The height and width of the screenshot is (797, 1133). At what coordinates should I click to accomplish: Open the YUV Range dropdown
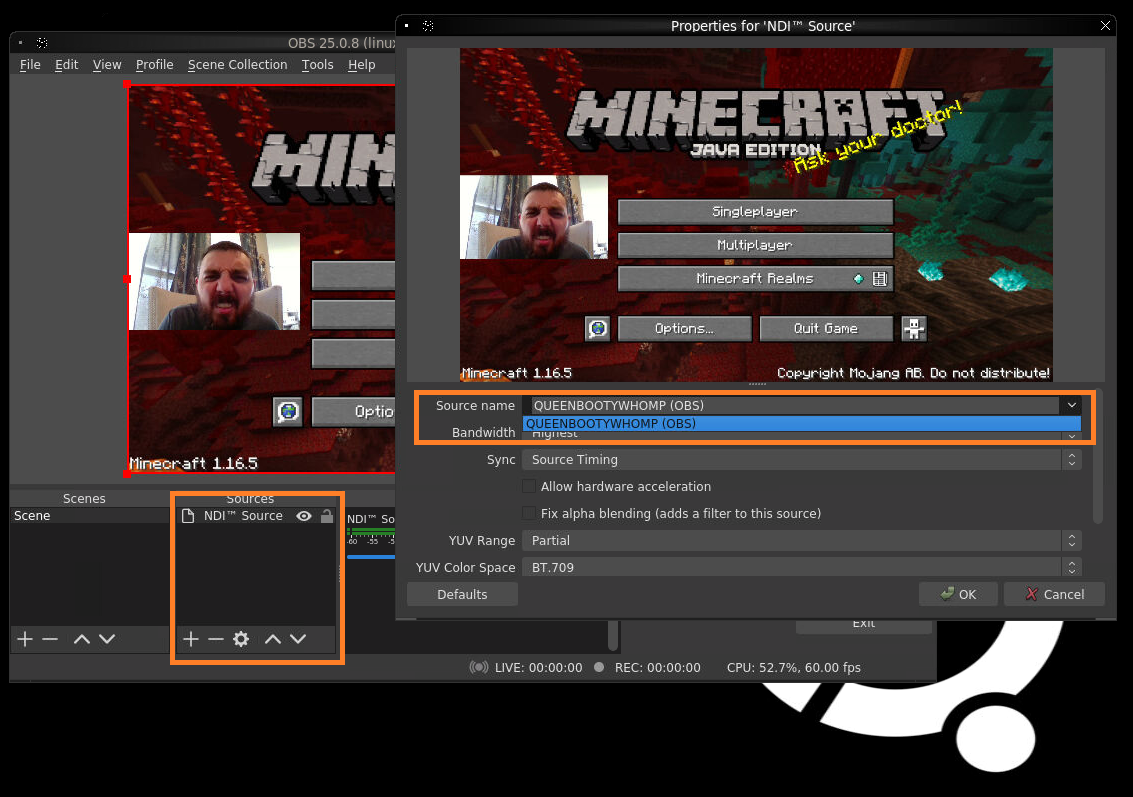[801, 540]
